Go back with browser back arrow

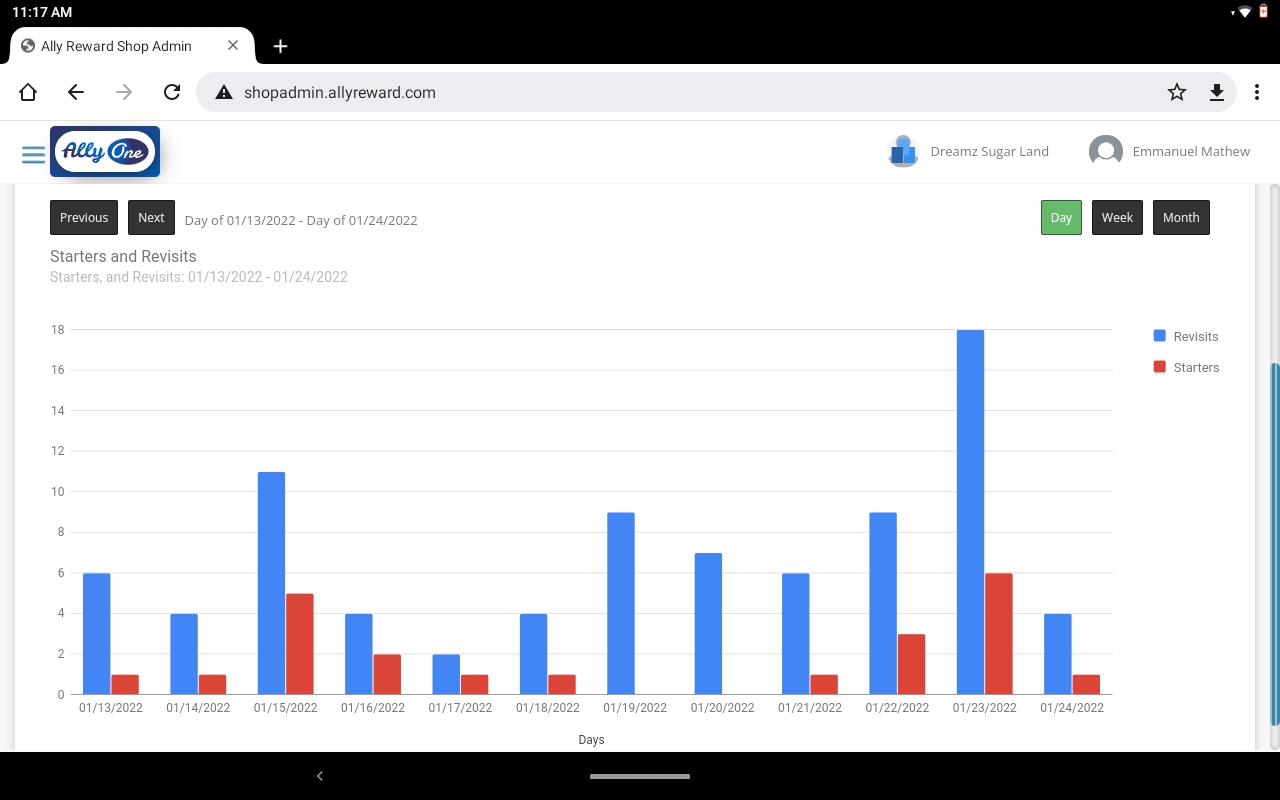coord(76,92)
